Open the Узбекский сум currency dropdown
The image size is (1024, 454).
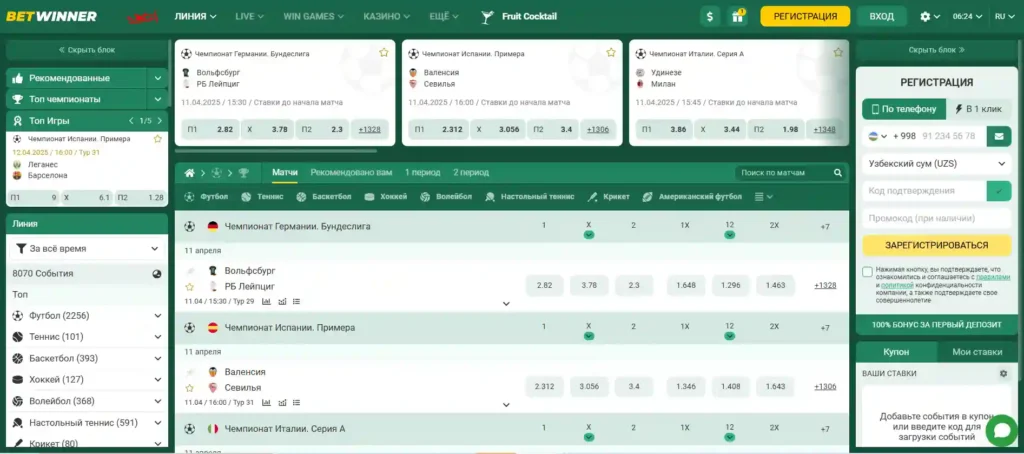[936, 164]
